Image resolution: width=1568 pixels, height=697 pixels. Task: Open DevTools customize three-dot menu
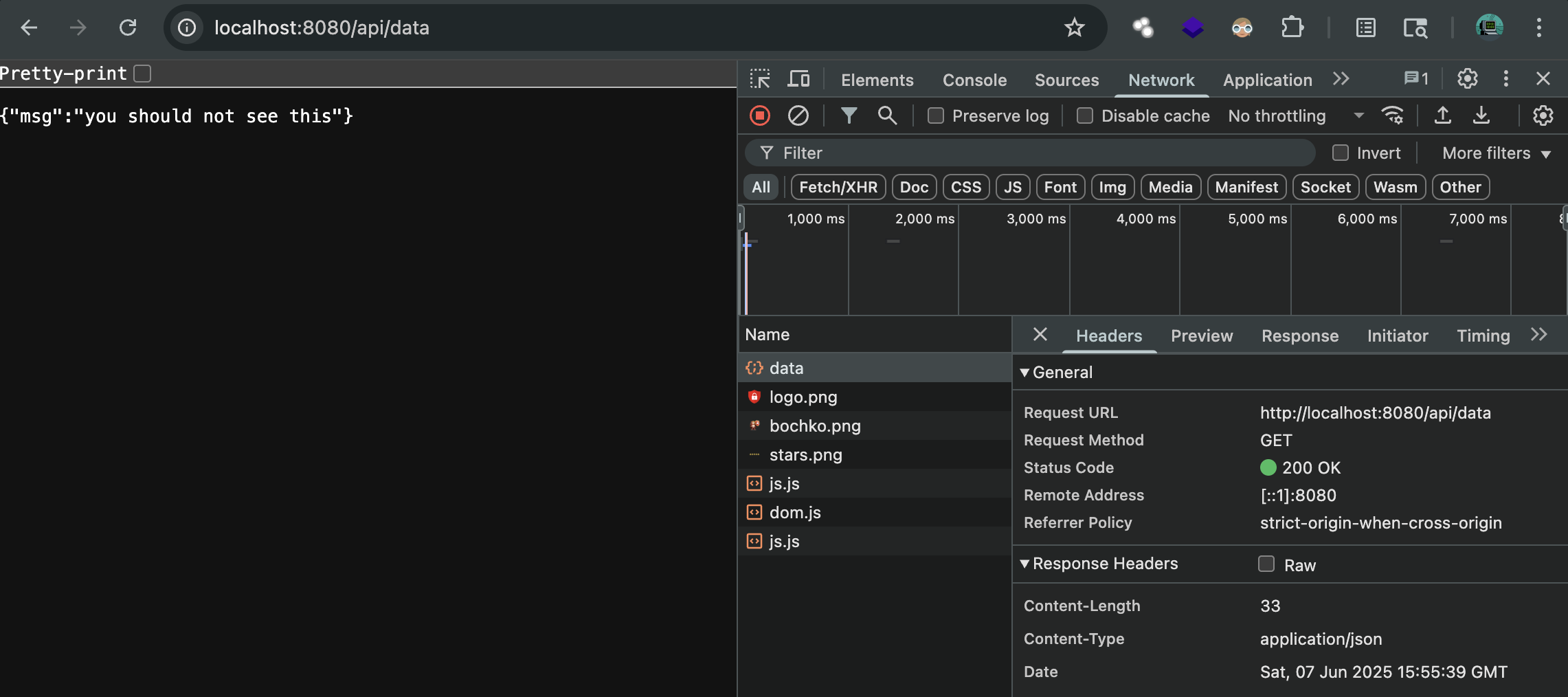pos(1505,79)
